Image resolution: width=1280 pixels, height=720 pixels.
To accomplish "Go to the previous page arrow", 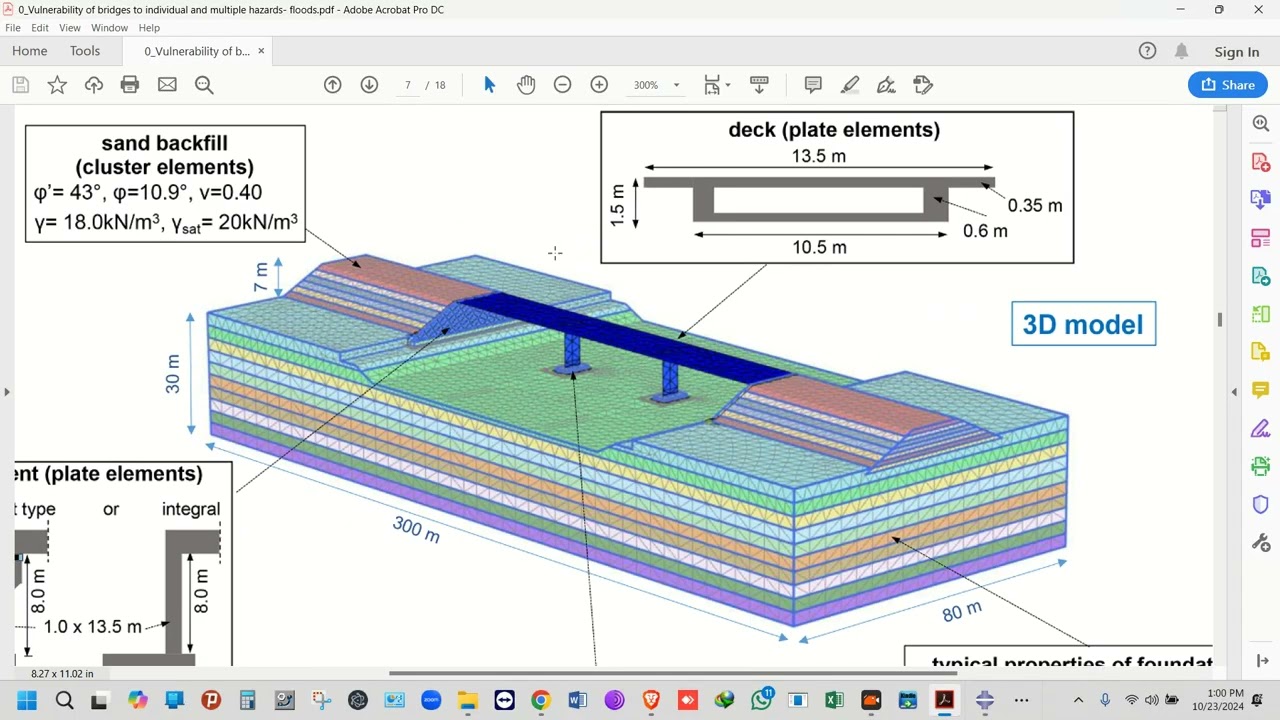I will 333,85.
